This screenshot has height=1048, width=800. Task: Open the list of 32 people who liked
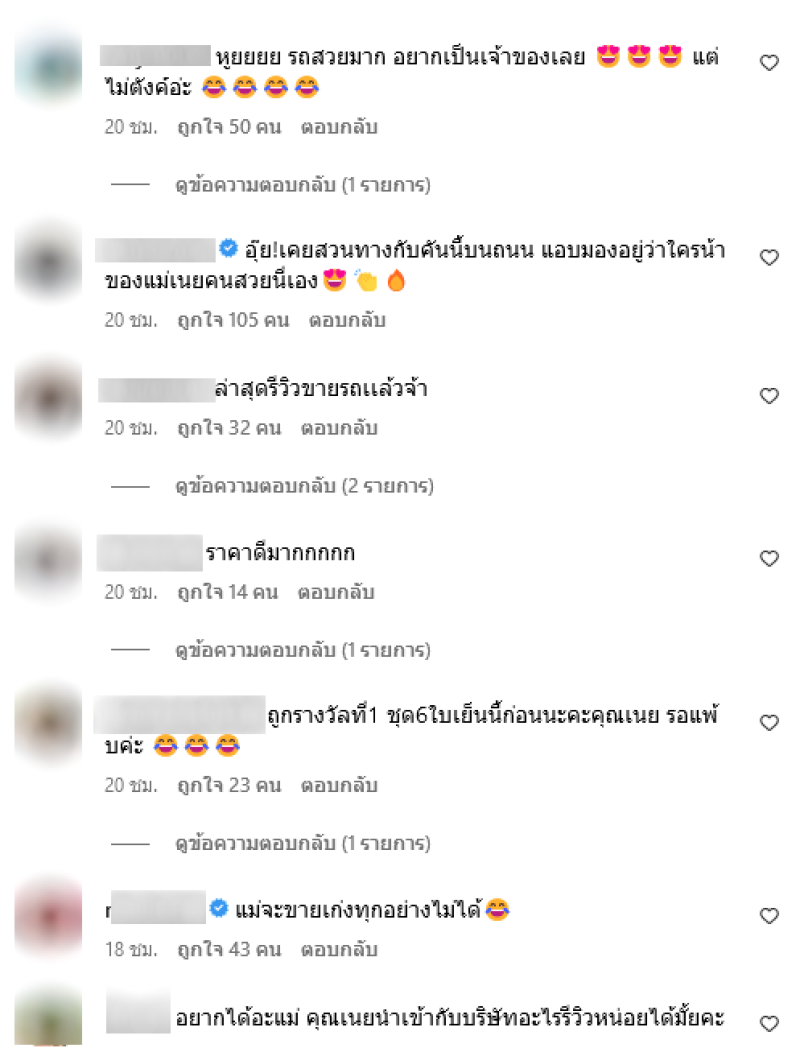(229, 428)
